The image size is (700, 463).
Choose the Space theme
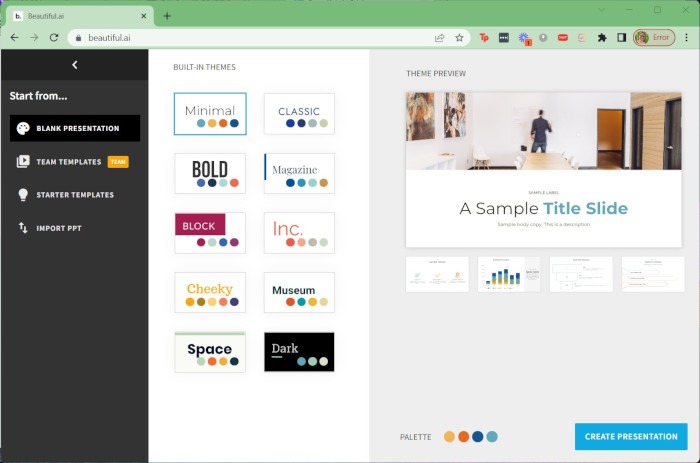[x=210, y=352]
